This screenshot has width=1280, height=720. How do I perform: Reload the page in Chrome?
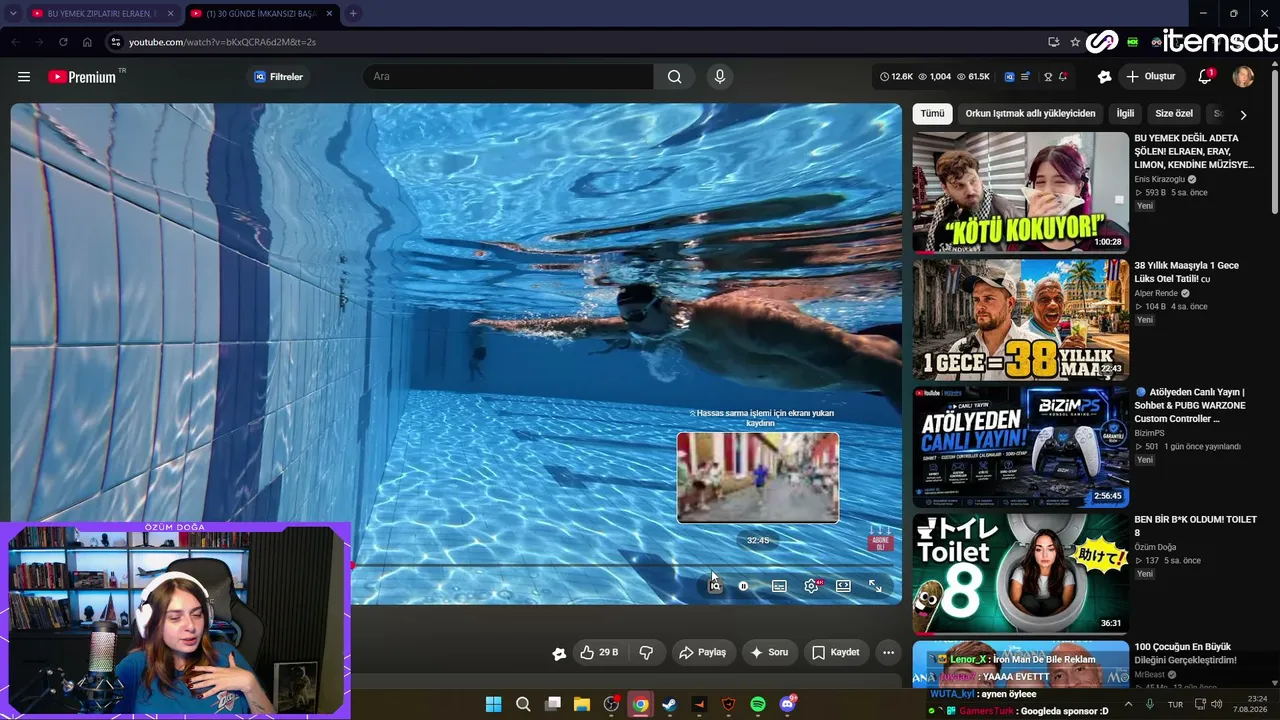(63, 42)
